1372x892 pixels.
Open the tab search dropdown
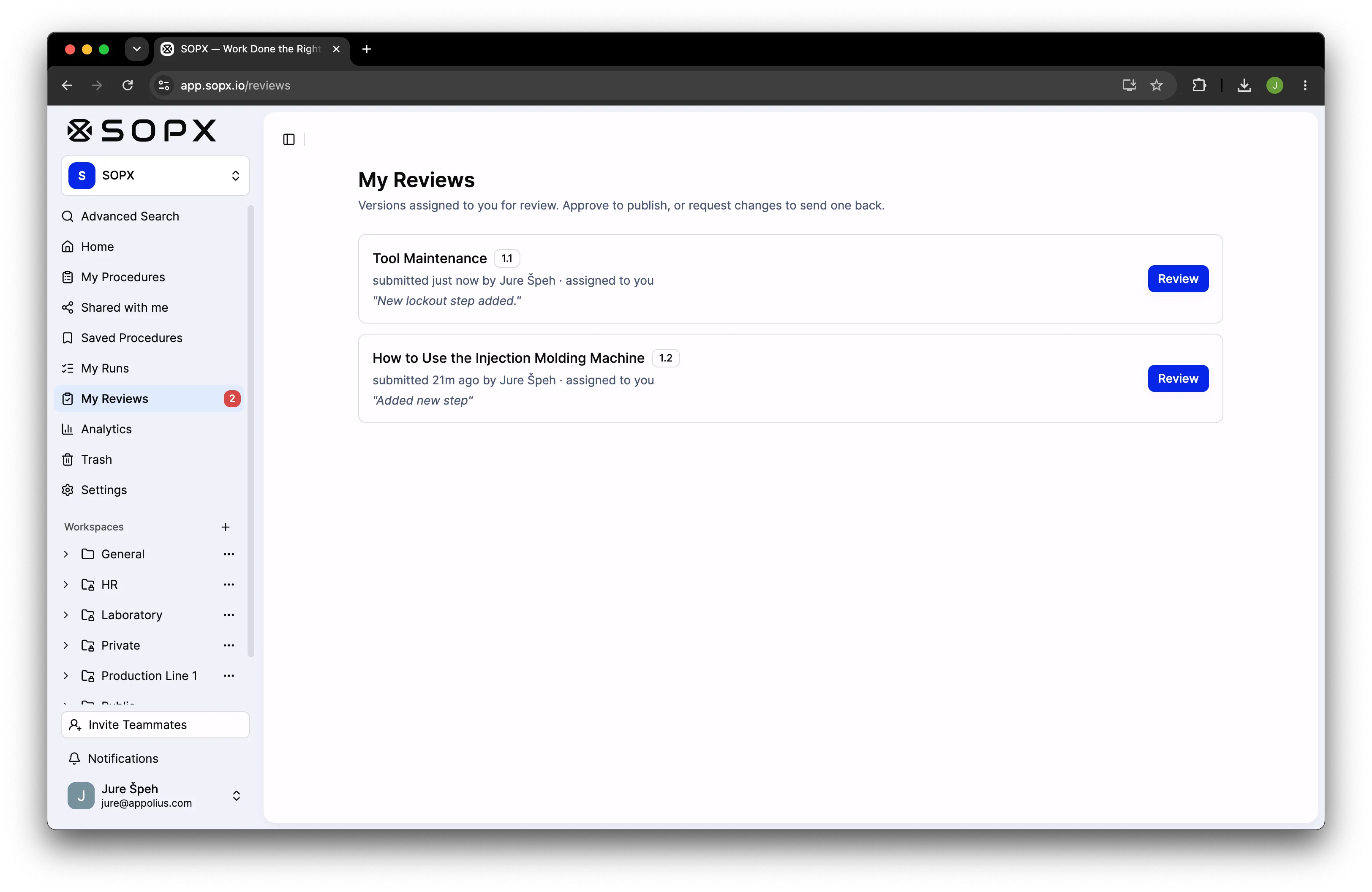tap(136, 49)
